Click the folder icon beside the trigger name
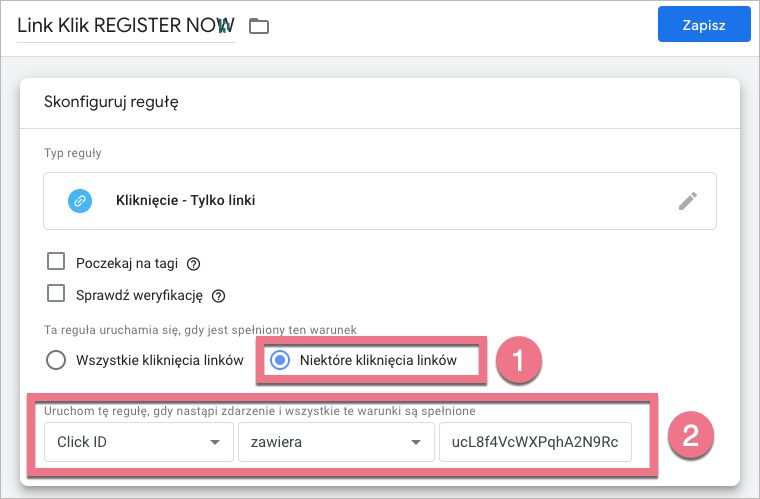Image resolution: width=760 pixels, height=499 pixels. pos(259,26)
